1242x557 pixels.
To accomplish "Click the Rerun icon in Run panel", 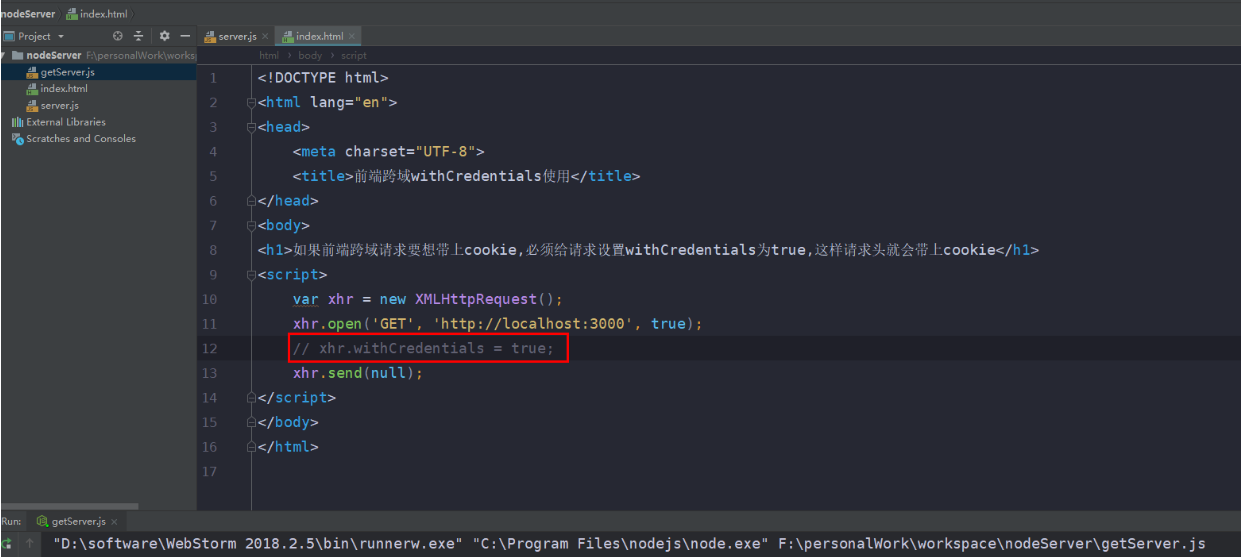I will tap(7, 544).
